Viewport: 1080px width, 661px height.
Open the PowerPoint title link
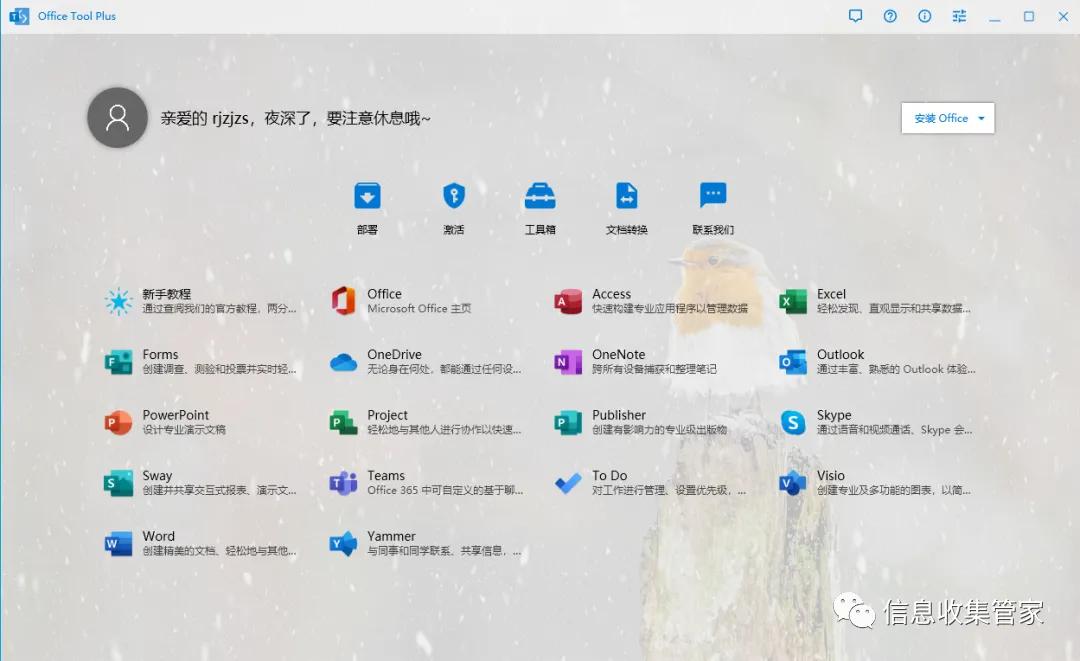pyautogui.click(x=176, y=415)
